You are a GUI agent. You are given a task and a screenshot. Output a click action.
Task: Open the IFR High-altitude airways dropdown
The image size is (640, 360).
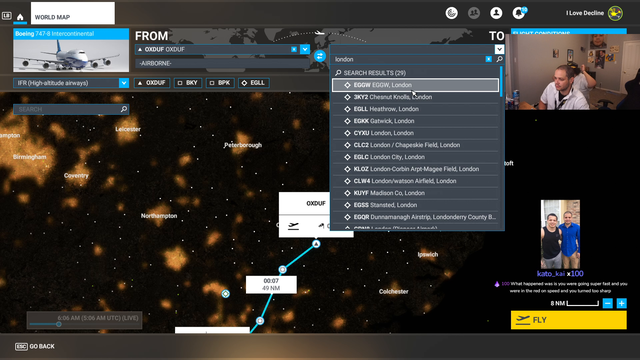pos(124,83)
